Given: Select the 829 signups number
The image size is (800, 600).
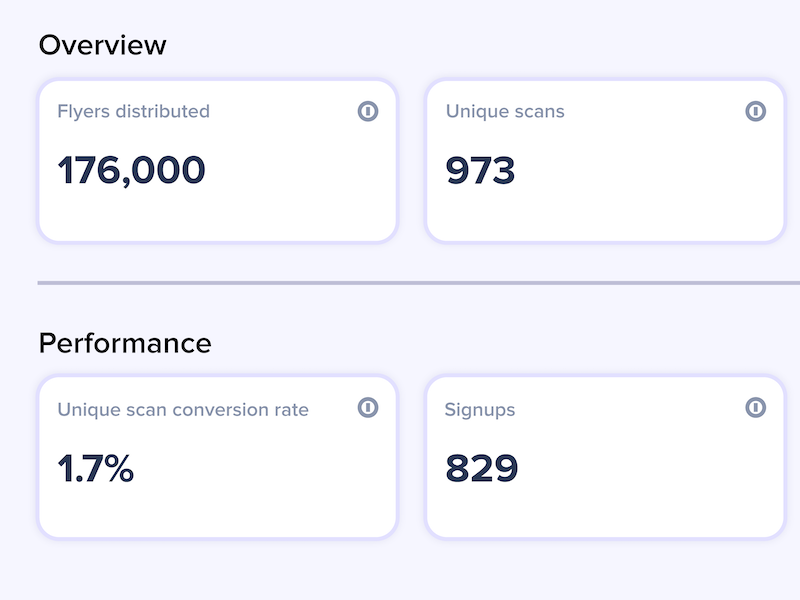Looking at the screenshot, I should tap(482, 468).
